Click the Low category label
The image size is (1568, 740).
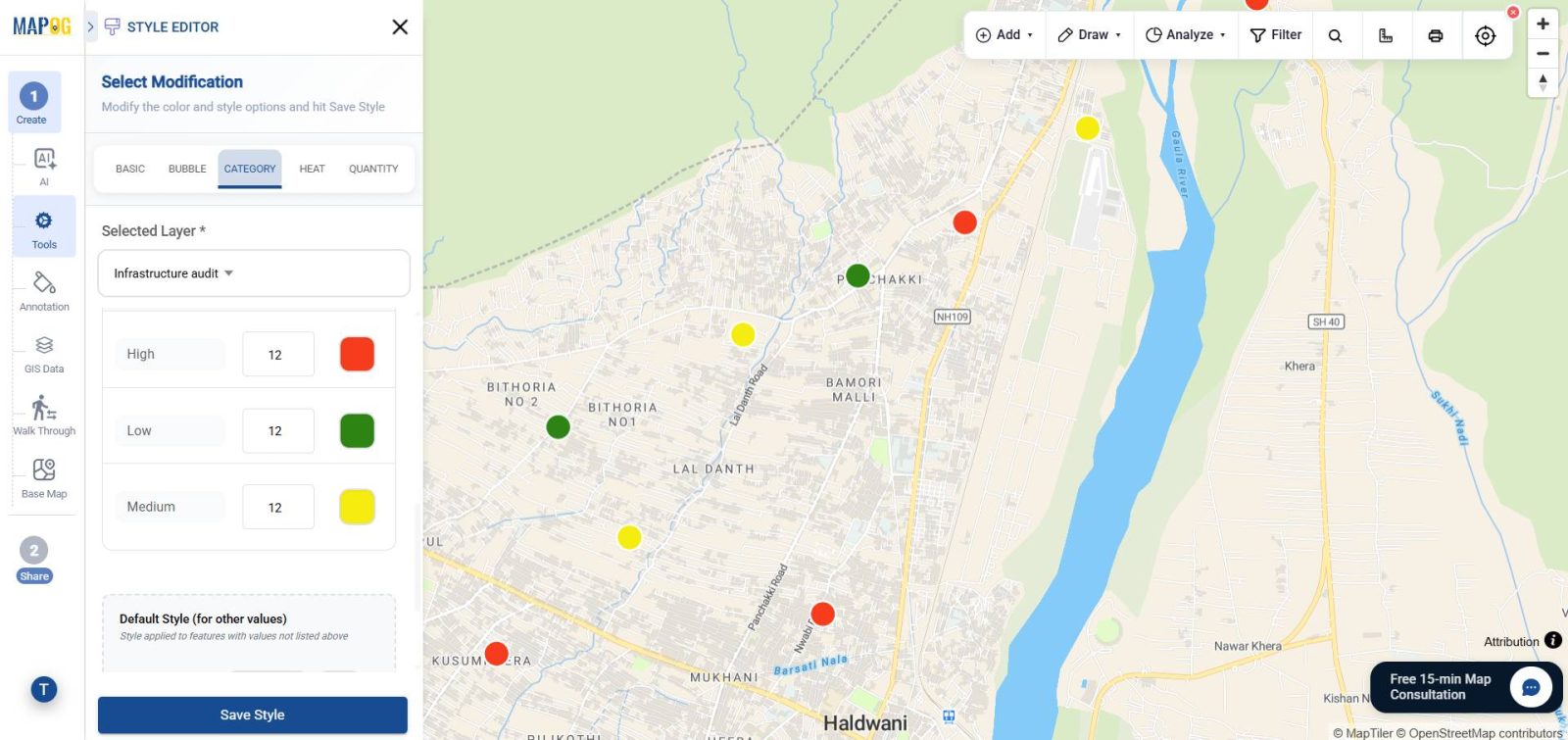tap(171, 430)
